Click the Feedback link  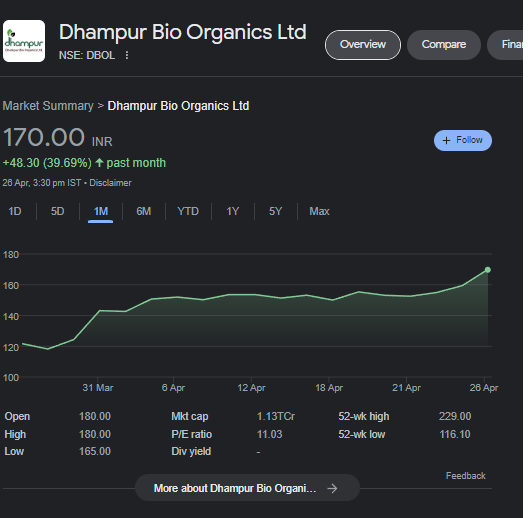(x=465, y=476)
